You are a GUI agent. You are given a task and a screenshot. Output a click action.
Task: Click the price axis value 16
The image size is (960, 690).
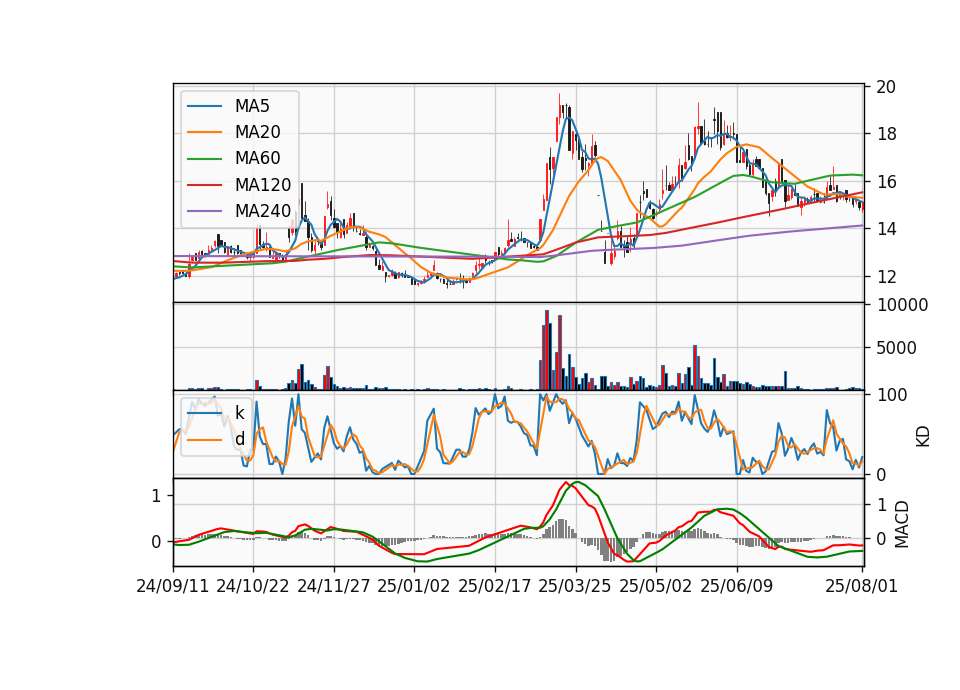(x=886, y=182)
